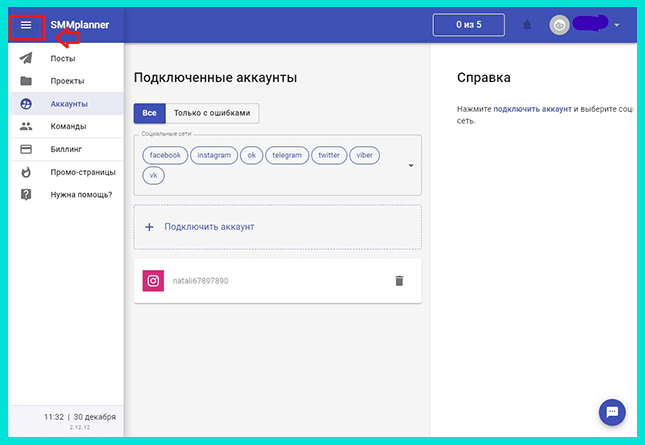645x445 pixels.
Task: Click the Accounts globe icon
Action: click(x=26, y=104)
